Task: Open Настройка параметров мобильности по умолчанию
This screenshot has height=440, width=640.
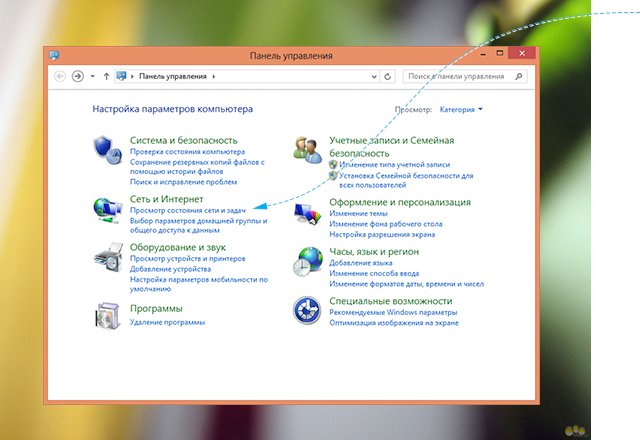Action: click(x=199, y=284)
